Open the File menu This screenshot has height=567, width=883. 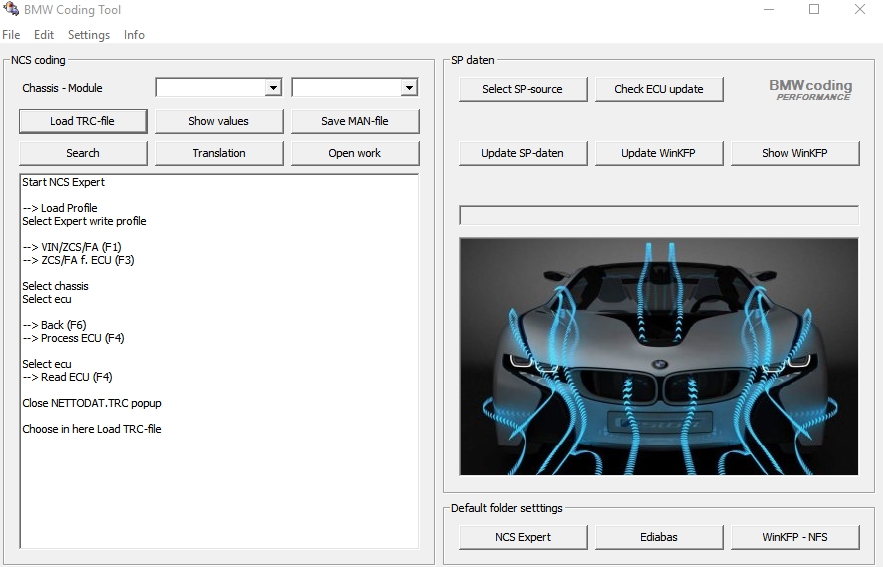tap(11, 35)
